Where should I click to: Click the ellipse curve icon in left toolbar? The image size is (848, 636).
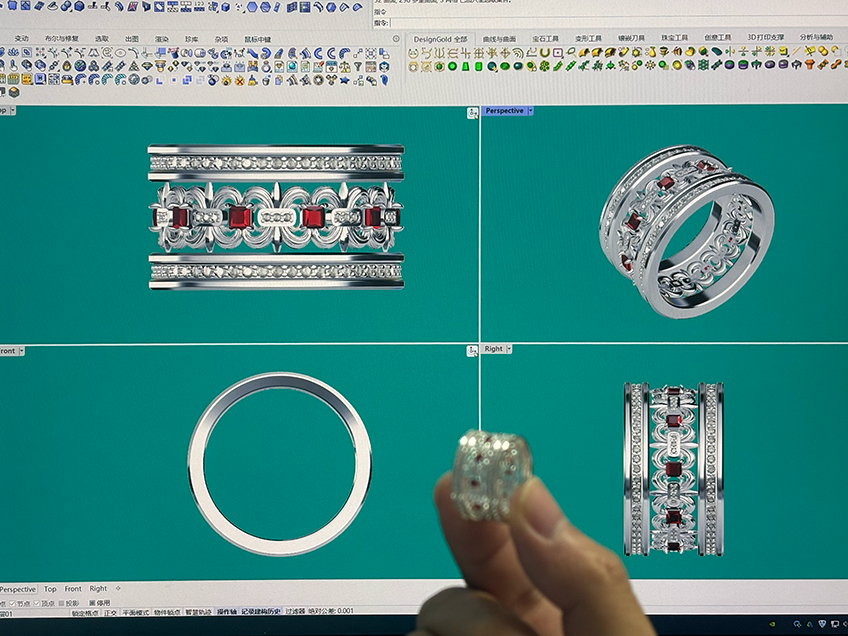tap(120, 54)
